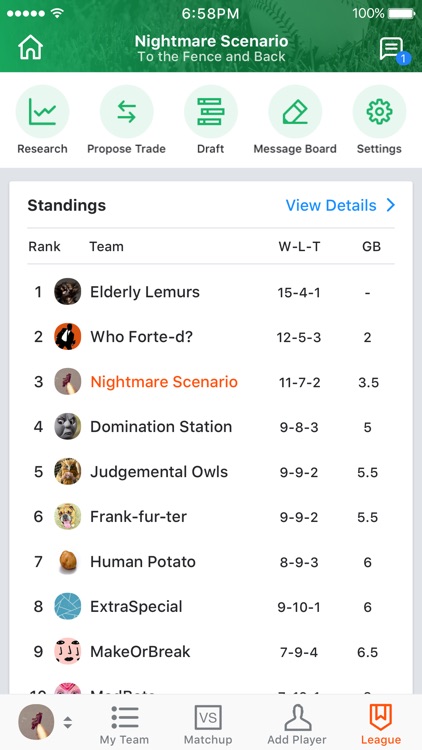Image resolution: width=422 pixels, height=750 pixels.
Task: Open the chat messages icon with badge
Action: (393, 50)
